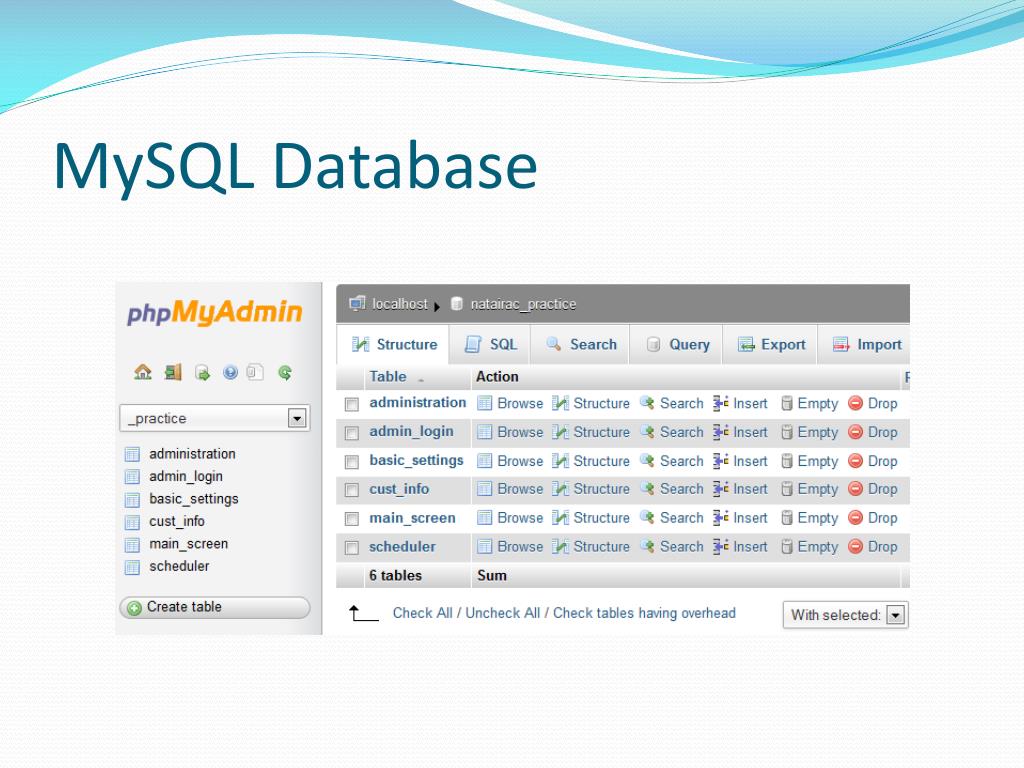Open scheduler table in main list

(402, 547)
